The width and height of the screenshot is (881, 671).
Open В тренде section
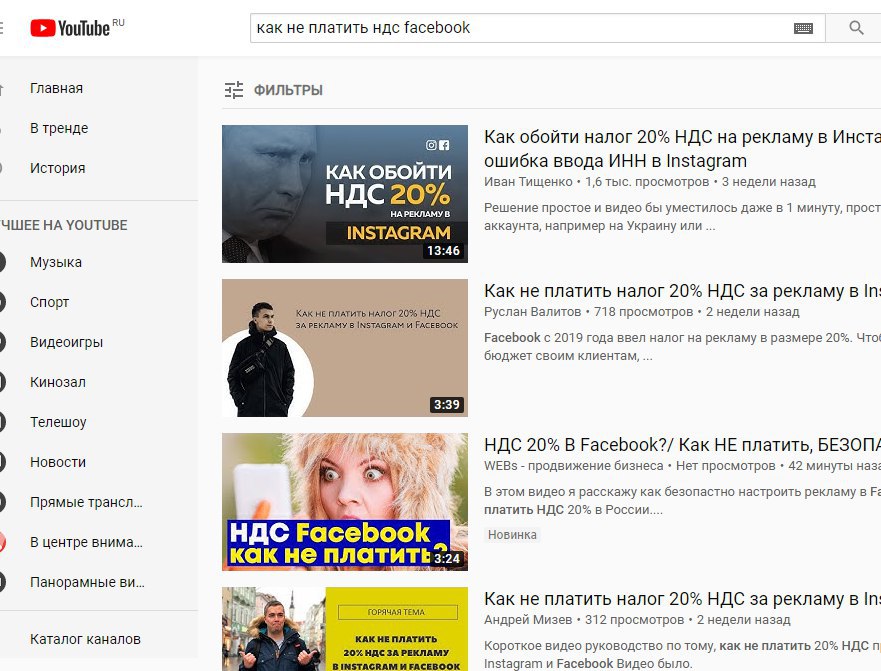pyautogui.click(x=59, y=128)
